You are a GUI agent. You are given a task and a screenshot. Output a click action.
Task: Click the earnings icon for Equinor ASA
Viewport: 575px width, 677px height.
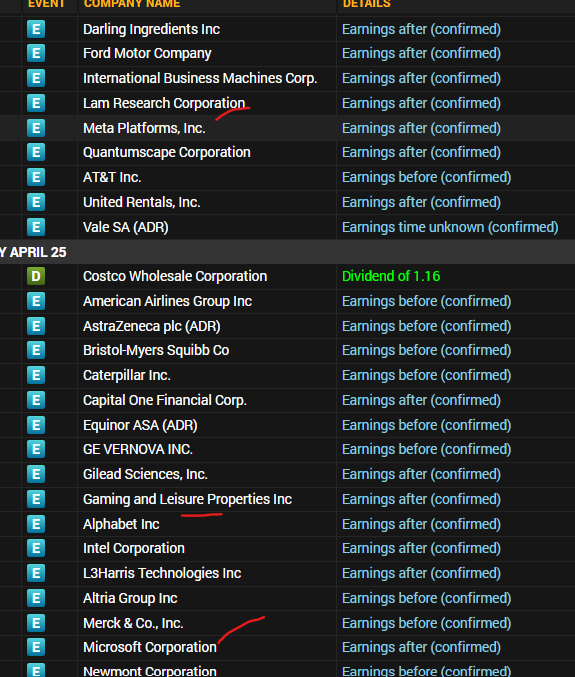click(36, 425)
